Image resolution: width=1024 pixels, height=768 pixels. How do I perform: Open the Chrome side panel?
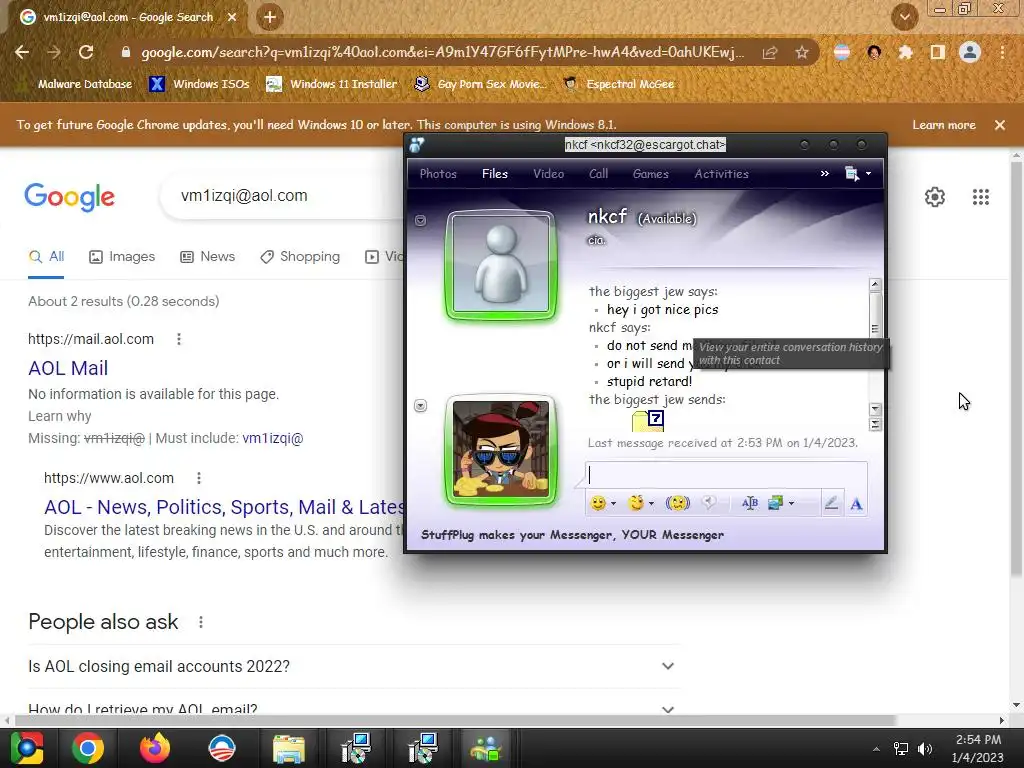click(937, 52)
